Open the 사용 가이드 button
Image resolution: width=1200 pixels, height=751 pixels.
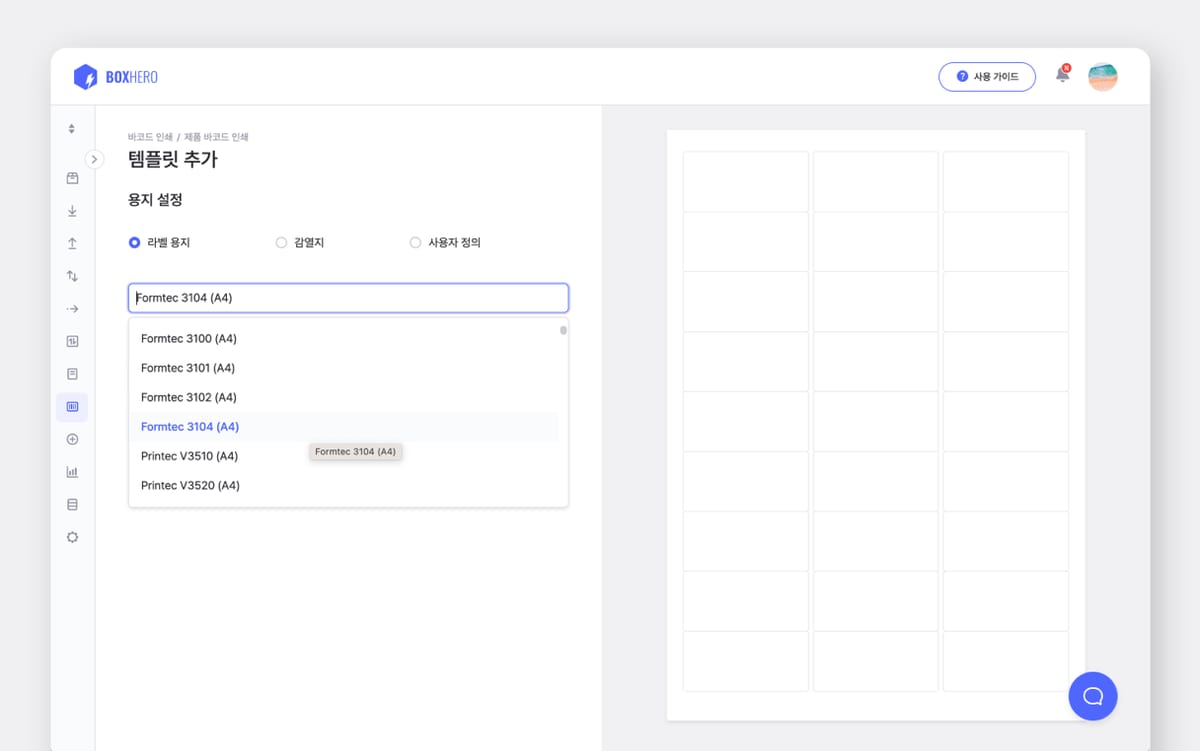click(x=987, y=76)
